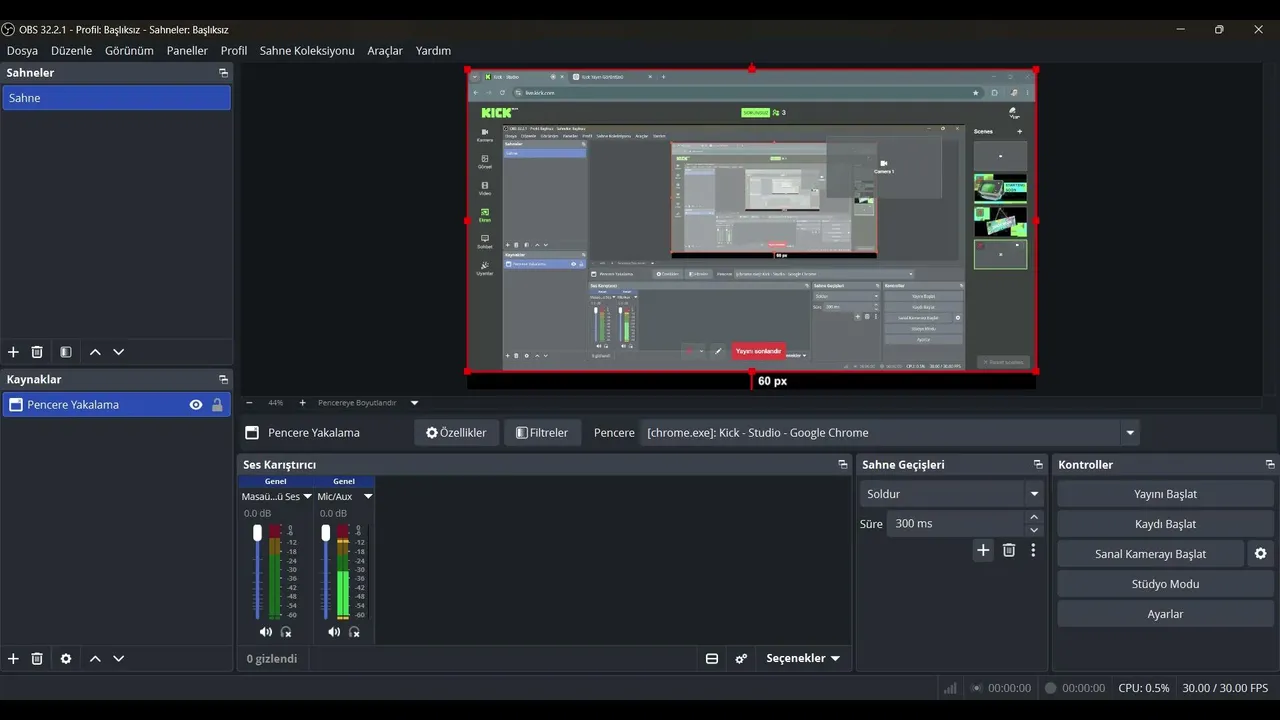Open the Yardım menu
The image size is (1280, 720).
click(433, 51)
